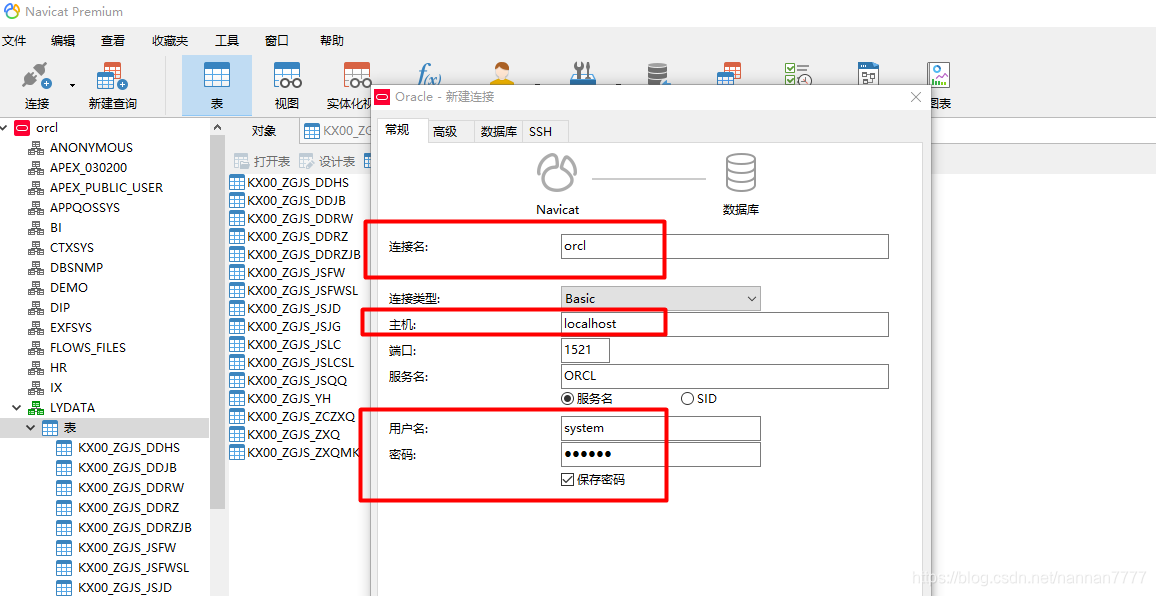Select the SID radio button
This screenshot has height=596, width=1156.
pos(687,398)
